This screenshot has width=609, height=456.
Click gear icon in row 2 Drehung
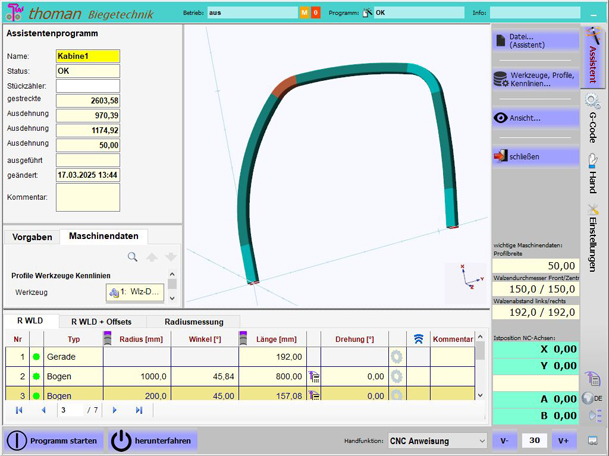(x=397, y=377)
